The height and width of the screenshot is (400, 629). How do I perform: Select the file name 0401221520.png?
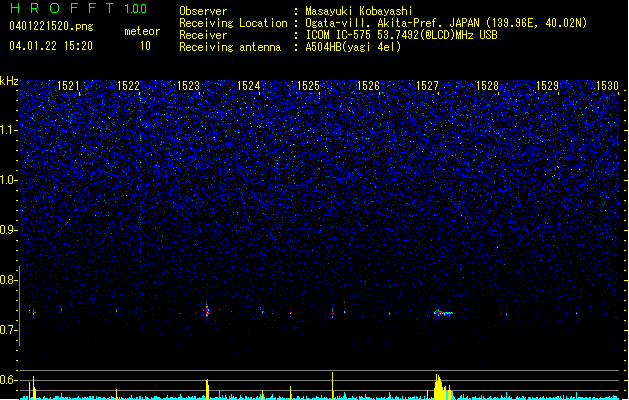51,26
